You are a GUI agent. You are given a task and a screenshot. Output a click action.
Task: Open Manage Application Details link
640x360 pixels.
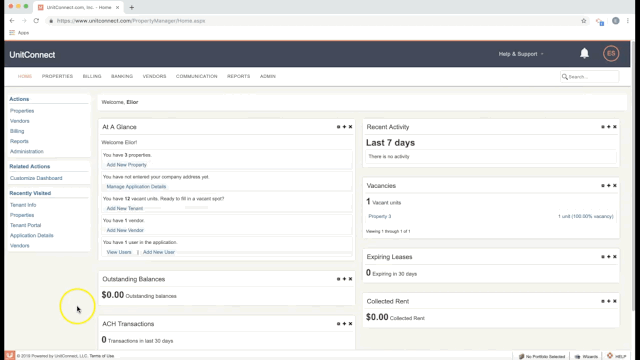tap(136, 187)
